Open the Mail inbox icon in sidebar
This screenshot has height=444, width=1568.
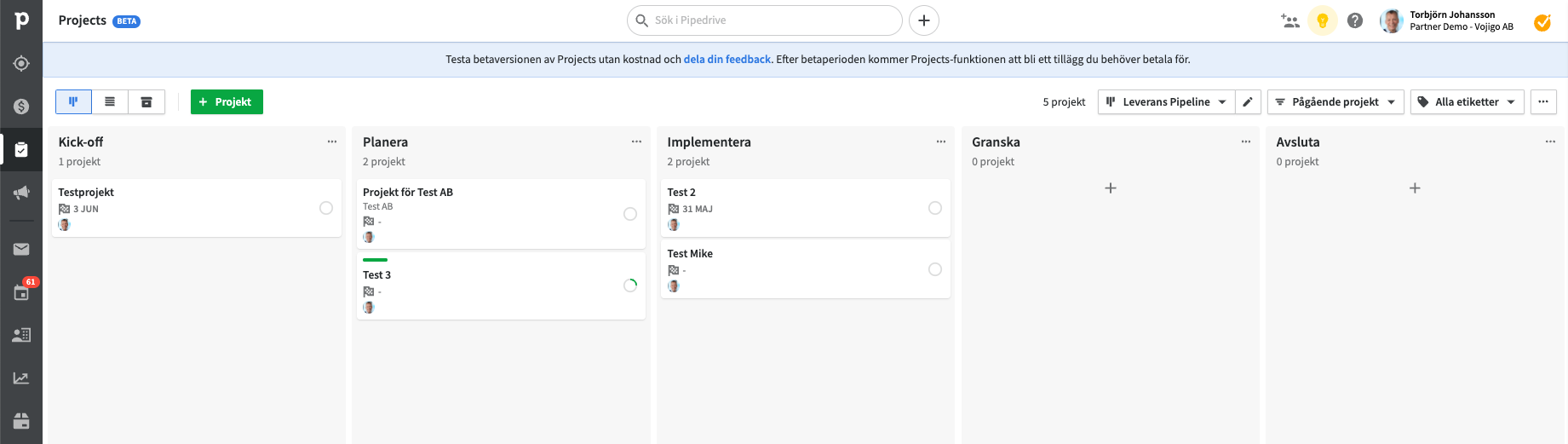point(21,249)
